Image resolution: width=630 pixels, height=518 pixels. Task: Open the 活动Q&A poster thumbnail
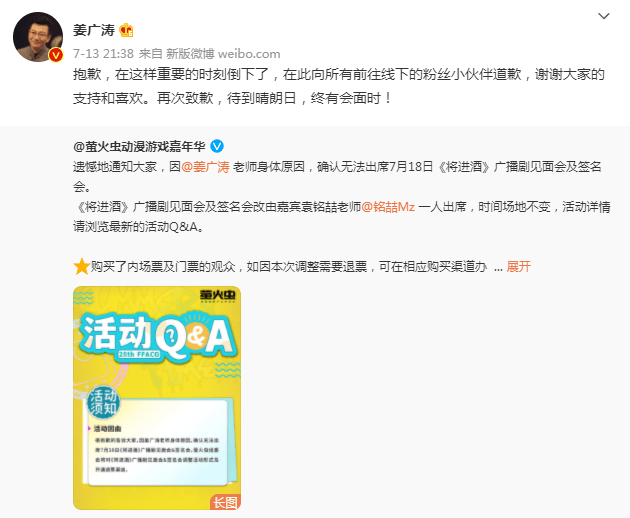[x=157, y=398]
